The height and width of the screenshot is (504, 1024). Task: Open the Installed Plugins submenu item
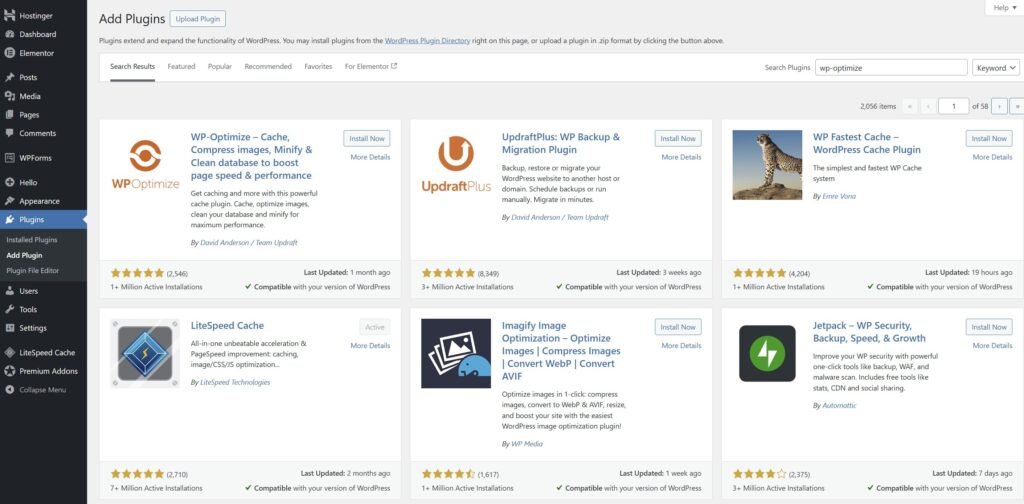(32, 240)
